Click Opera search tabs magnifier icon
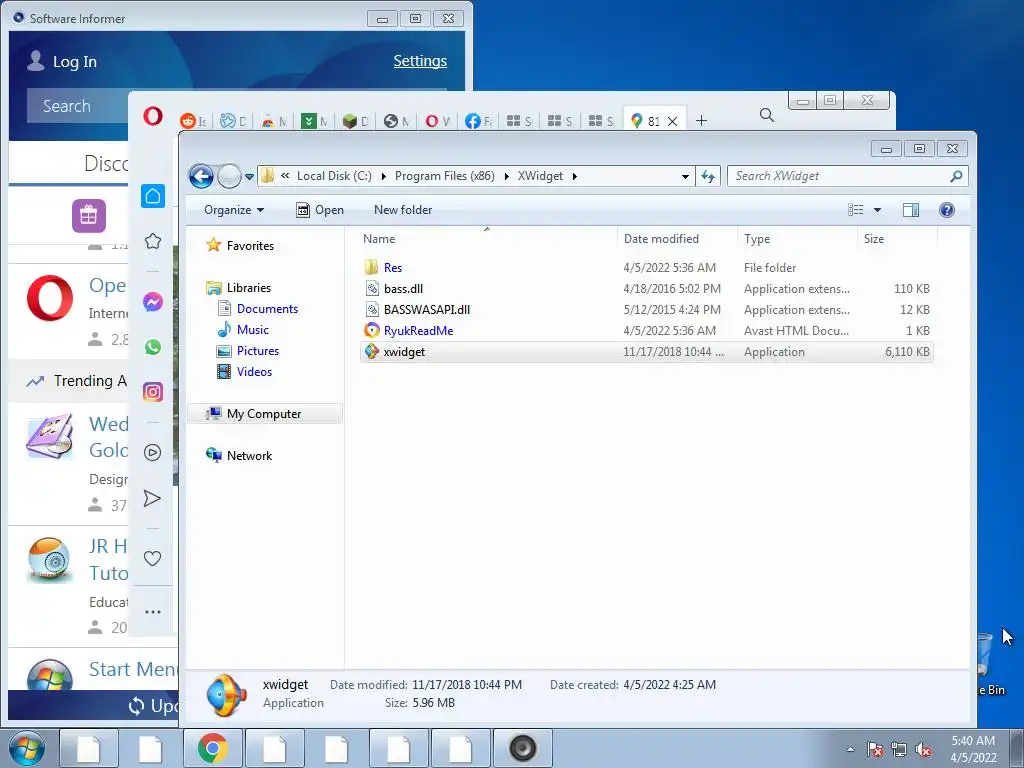This screenshot has width=1024, height=768. pyautogui.click(x=767, y=116)
